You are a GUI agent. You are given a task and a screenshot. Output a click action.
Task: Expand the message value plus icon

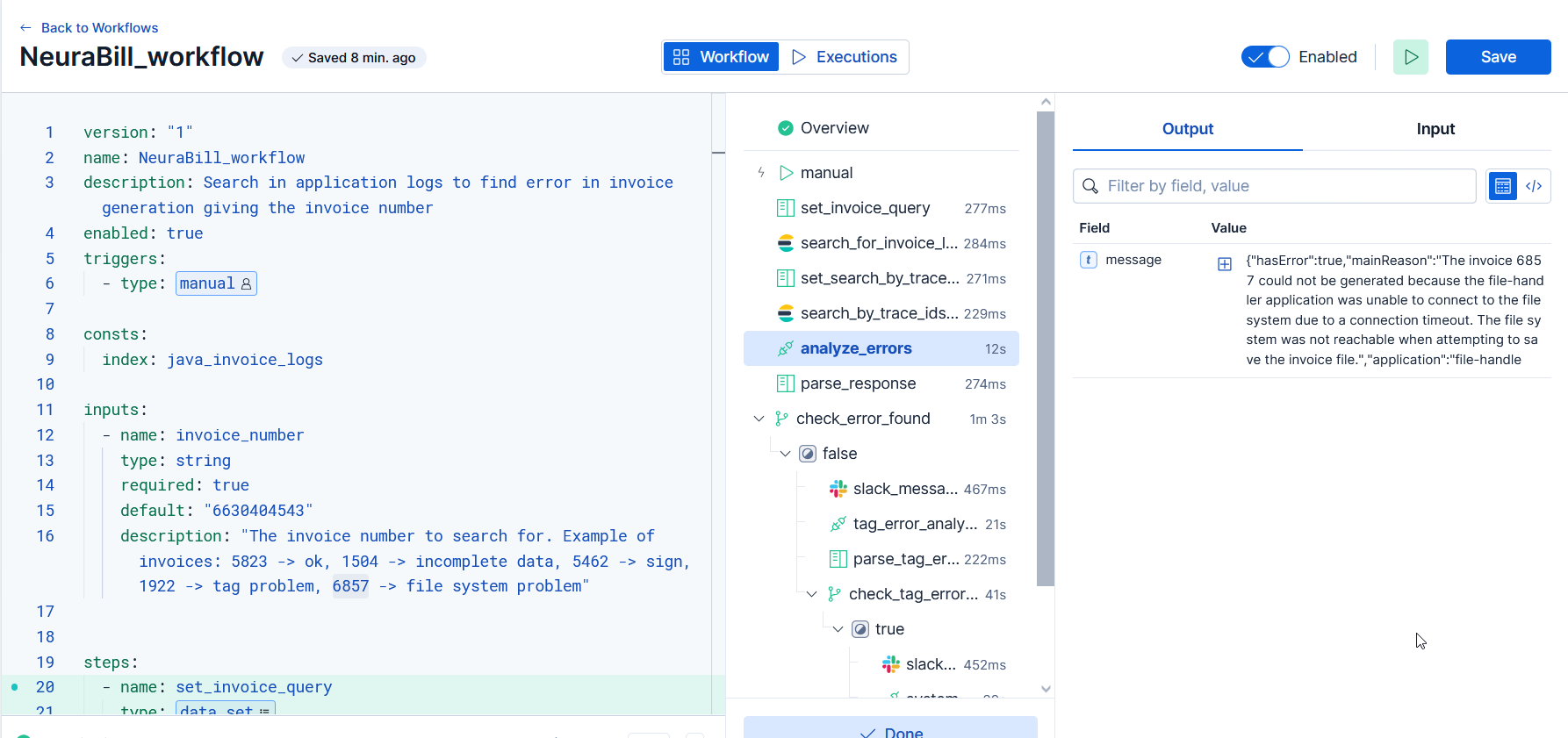point(1225,264)
